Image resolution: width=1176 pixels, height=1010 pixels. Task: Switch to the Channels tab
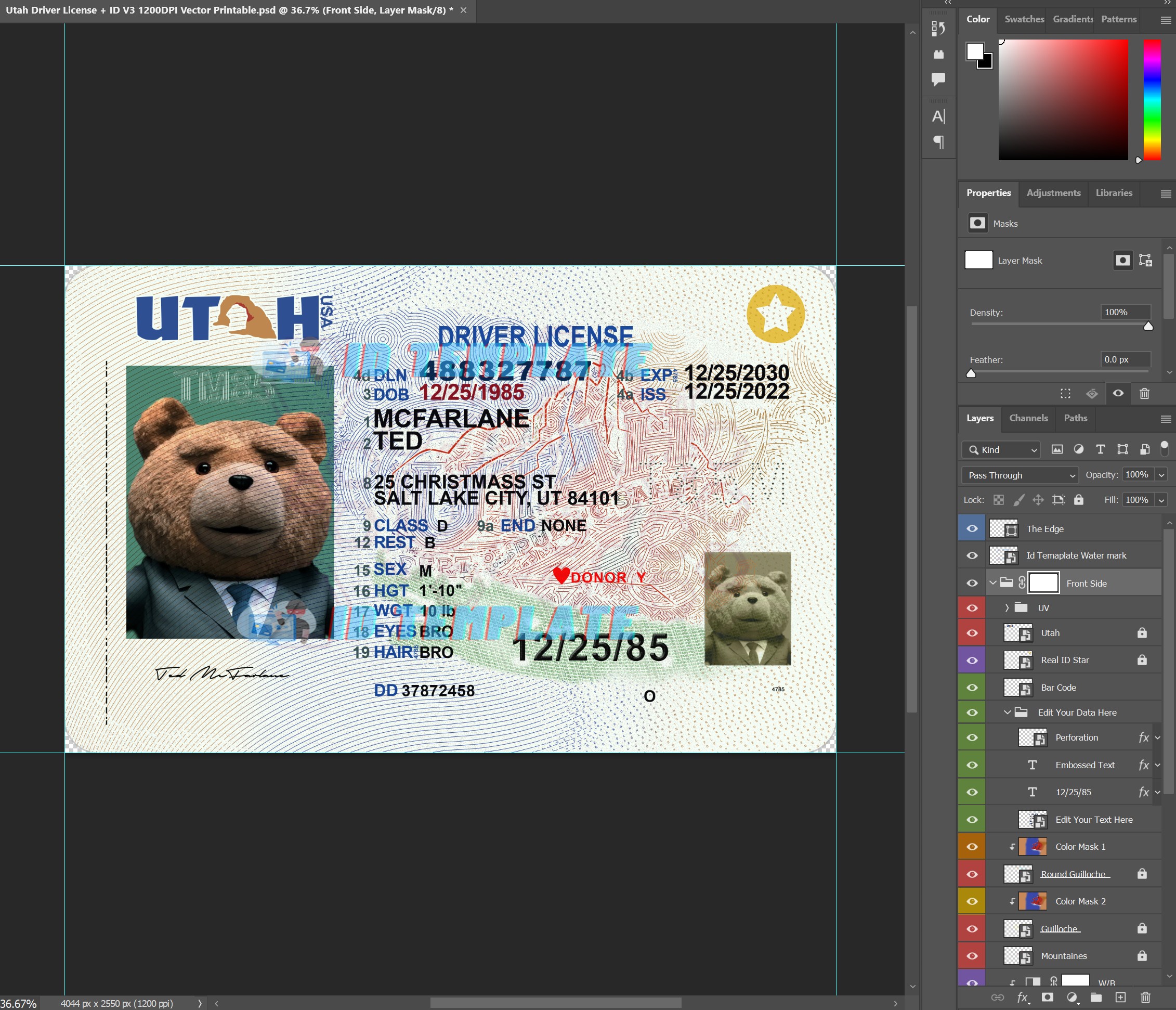1028,419
